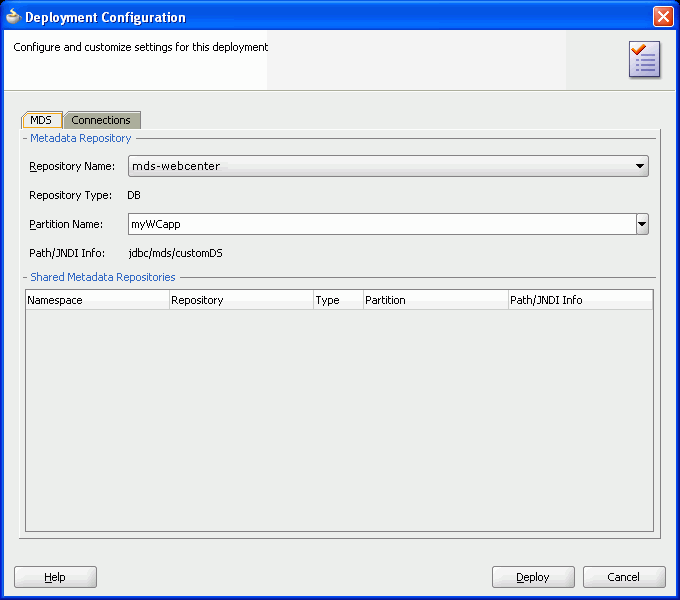Viewport: 680px width, 600px height.
Task: Click the Shared Metadata Repositories heading
Action: [103, 277]
